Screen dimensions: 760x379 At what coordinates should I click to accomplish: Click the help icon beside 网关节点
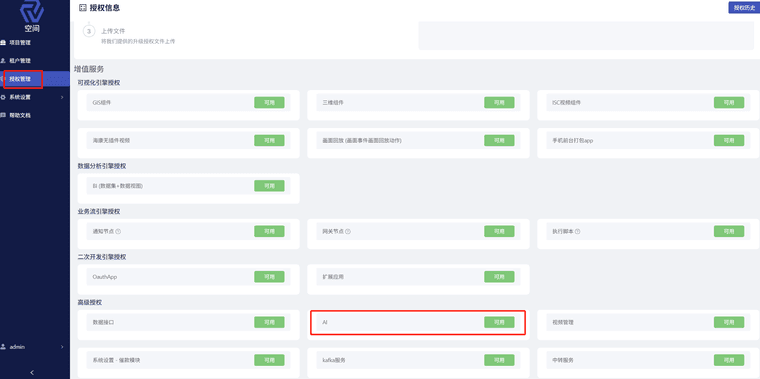[348, 231]
